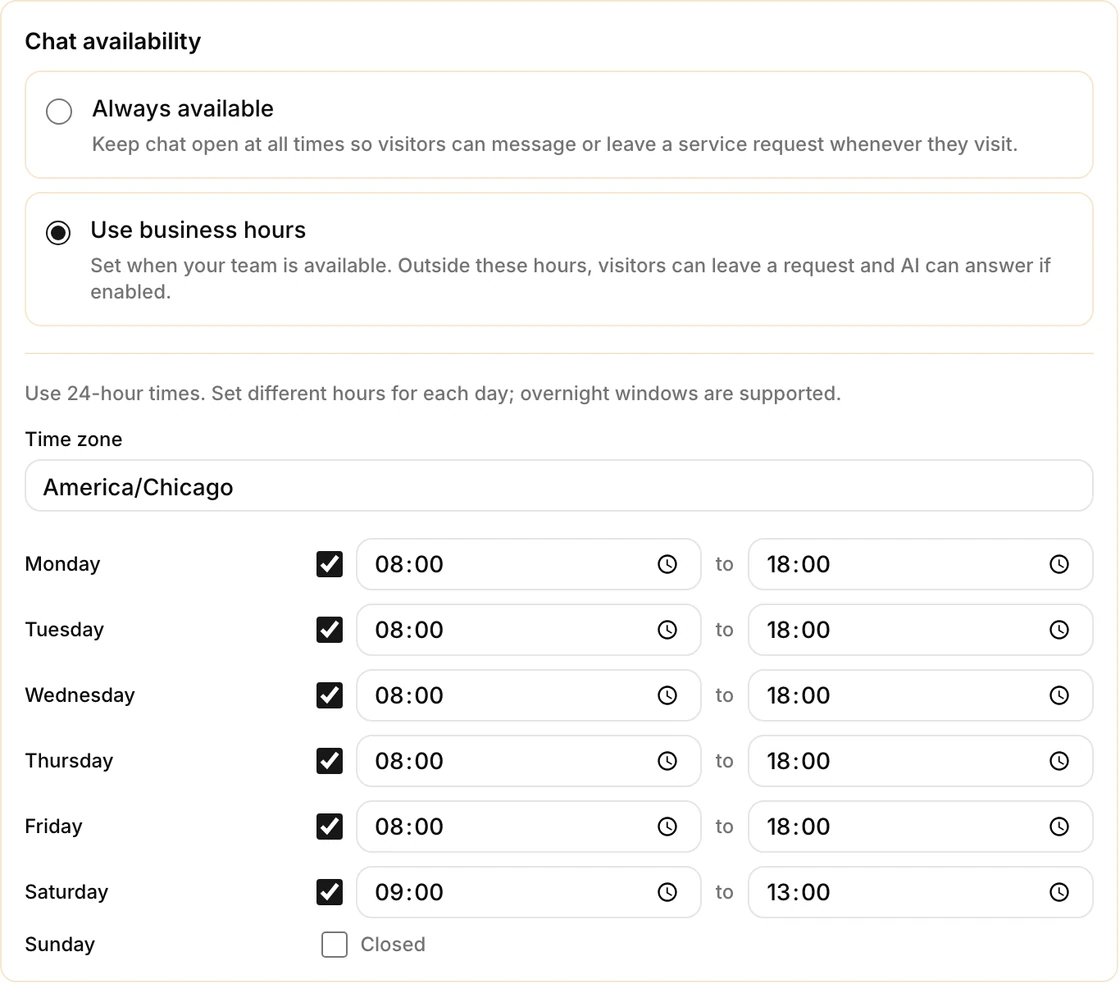Open clock picker for Monday end time
This screenshot has height=984, width=1120.
click(x=1059, y=564)
